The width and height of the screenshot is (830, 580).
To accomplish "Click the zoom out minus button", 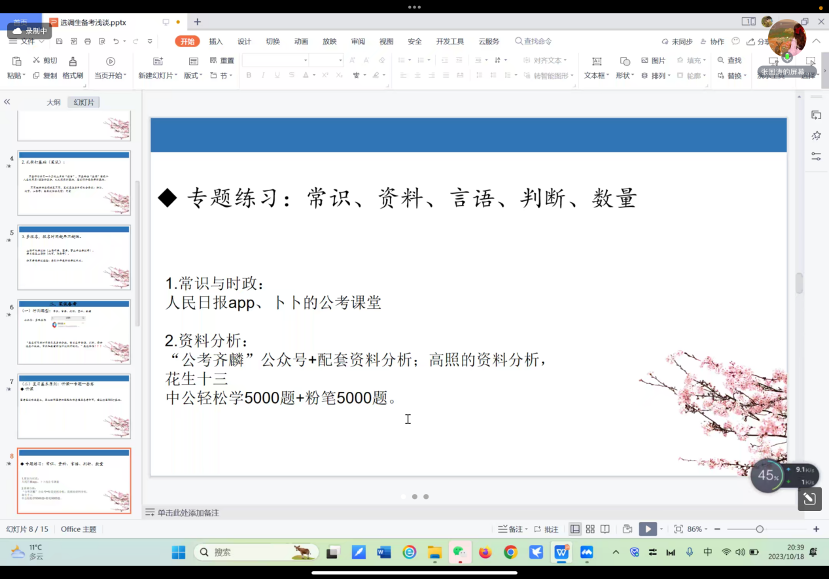I will (x=717, y=529).
